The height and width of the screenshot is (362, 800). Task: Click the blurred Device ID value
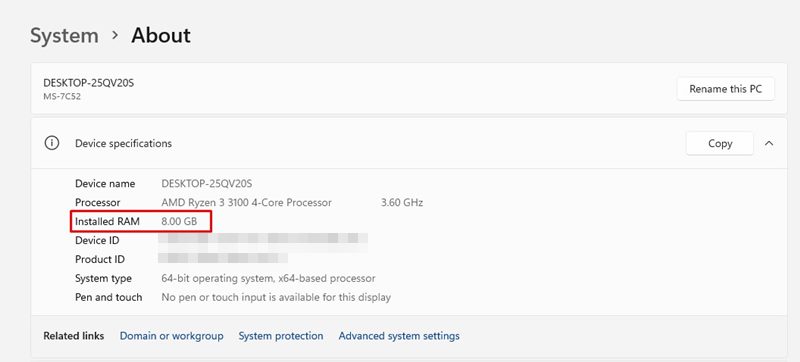tap(263, 240)
